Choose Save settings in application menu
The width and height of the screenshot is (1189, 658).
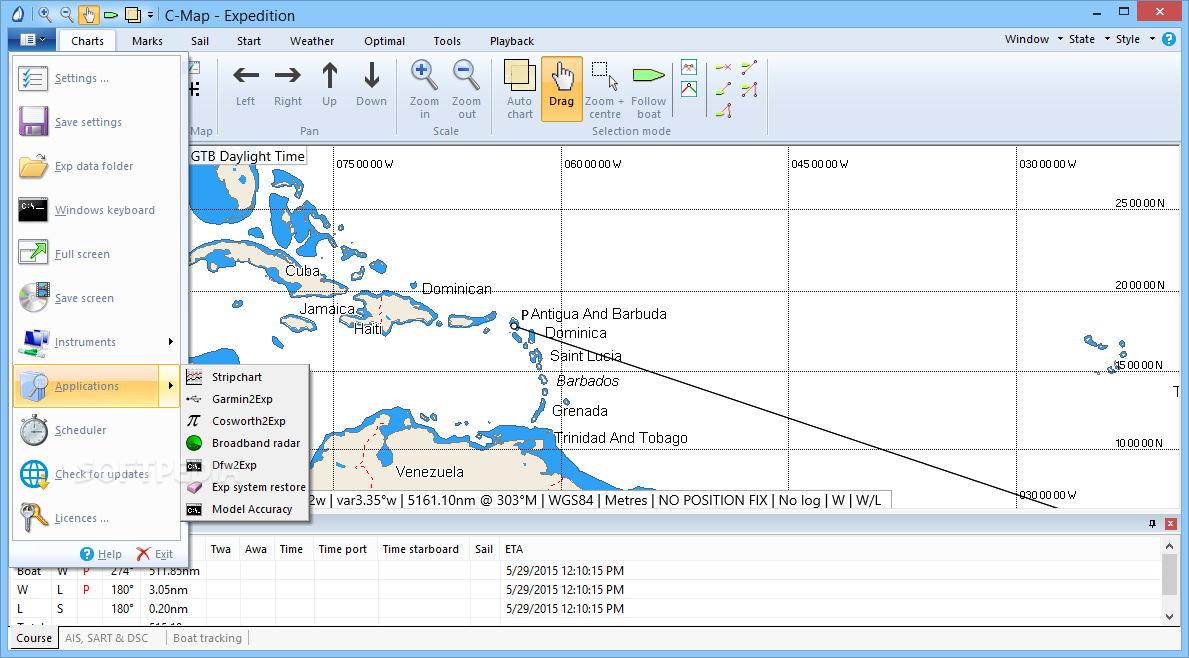click(96, 122)
